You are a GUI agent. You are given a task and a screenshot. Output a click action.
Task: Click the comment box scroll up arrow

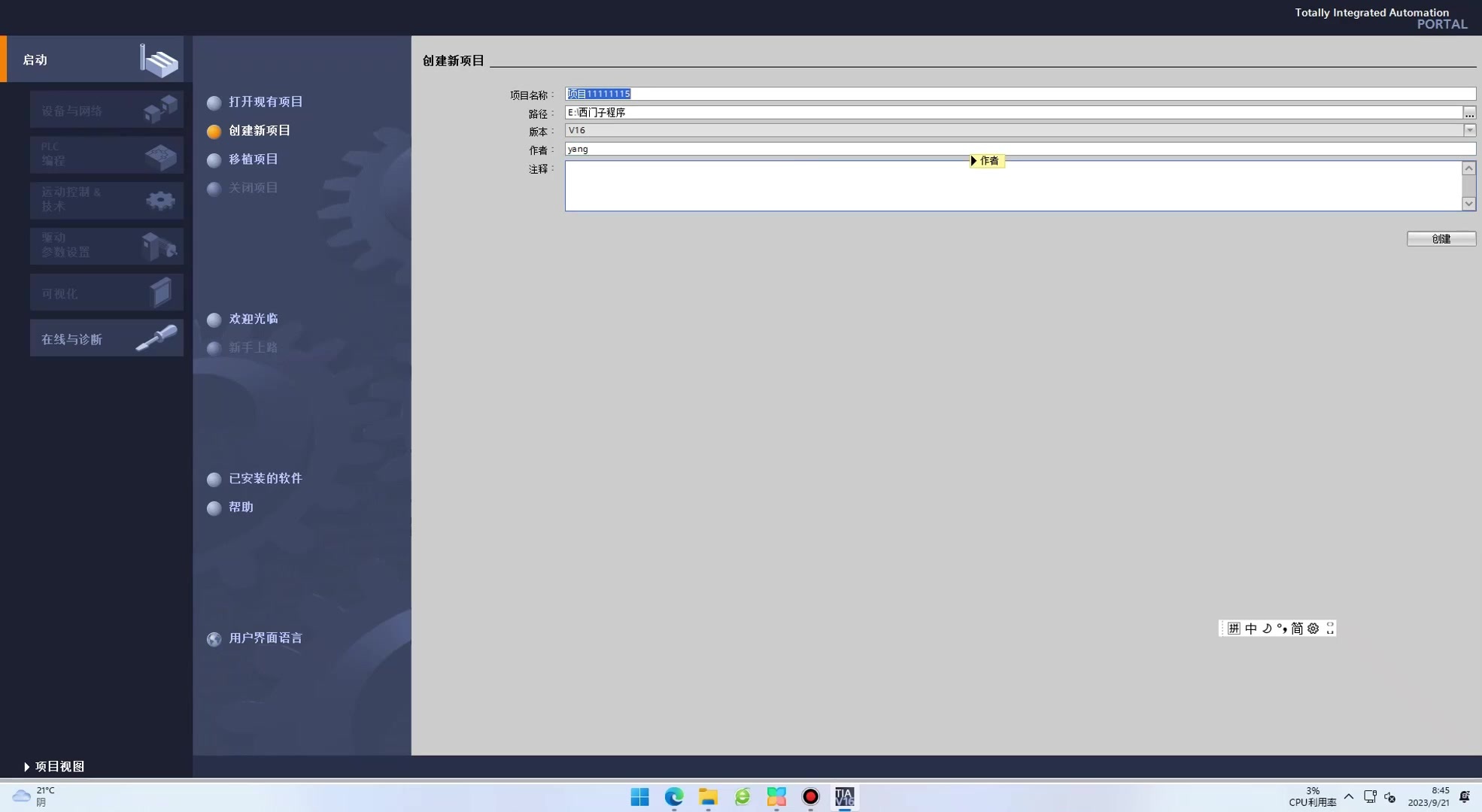click(1468, 168)
